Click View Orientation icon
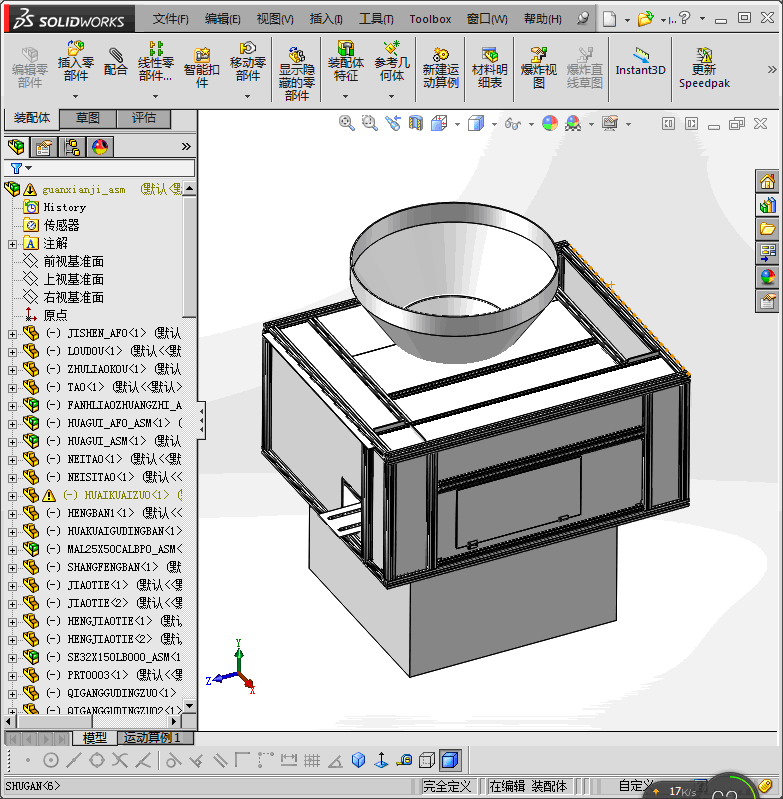783x799 pixels. [x=439, y=123]
